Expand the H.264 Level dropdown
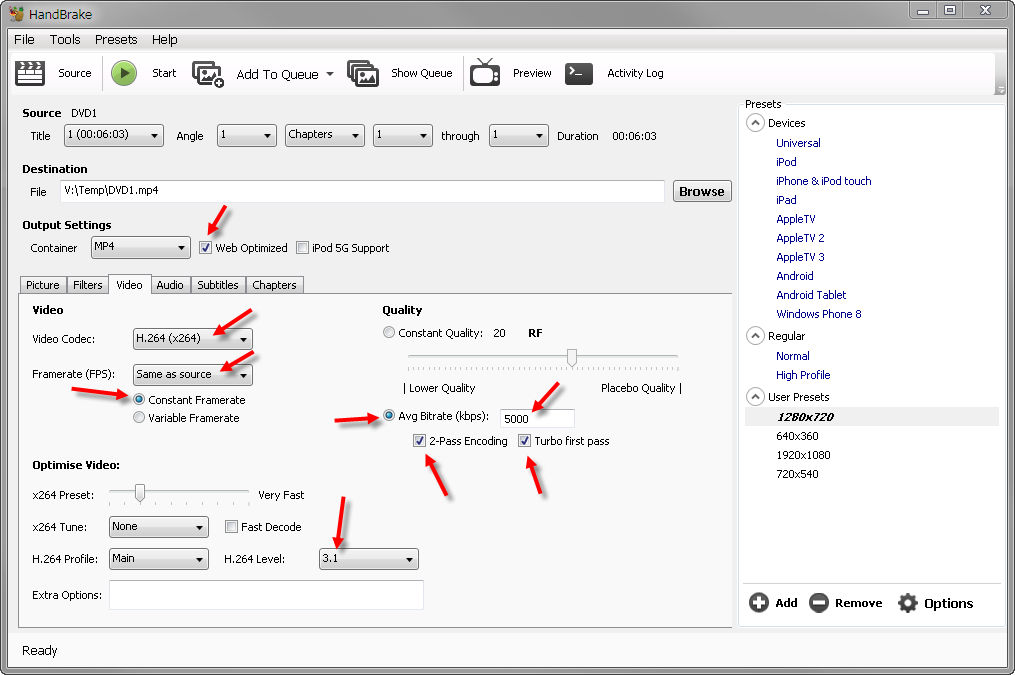The image size is (1015, 675). 368,559
